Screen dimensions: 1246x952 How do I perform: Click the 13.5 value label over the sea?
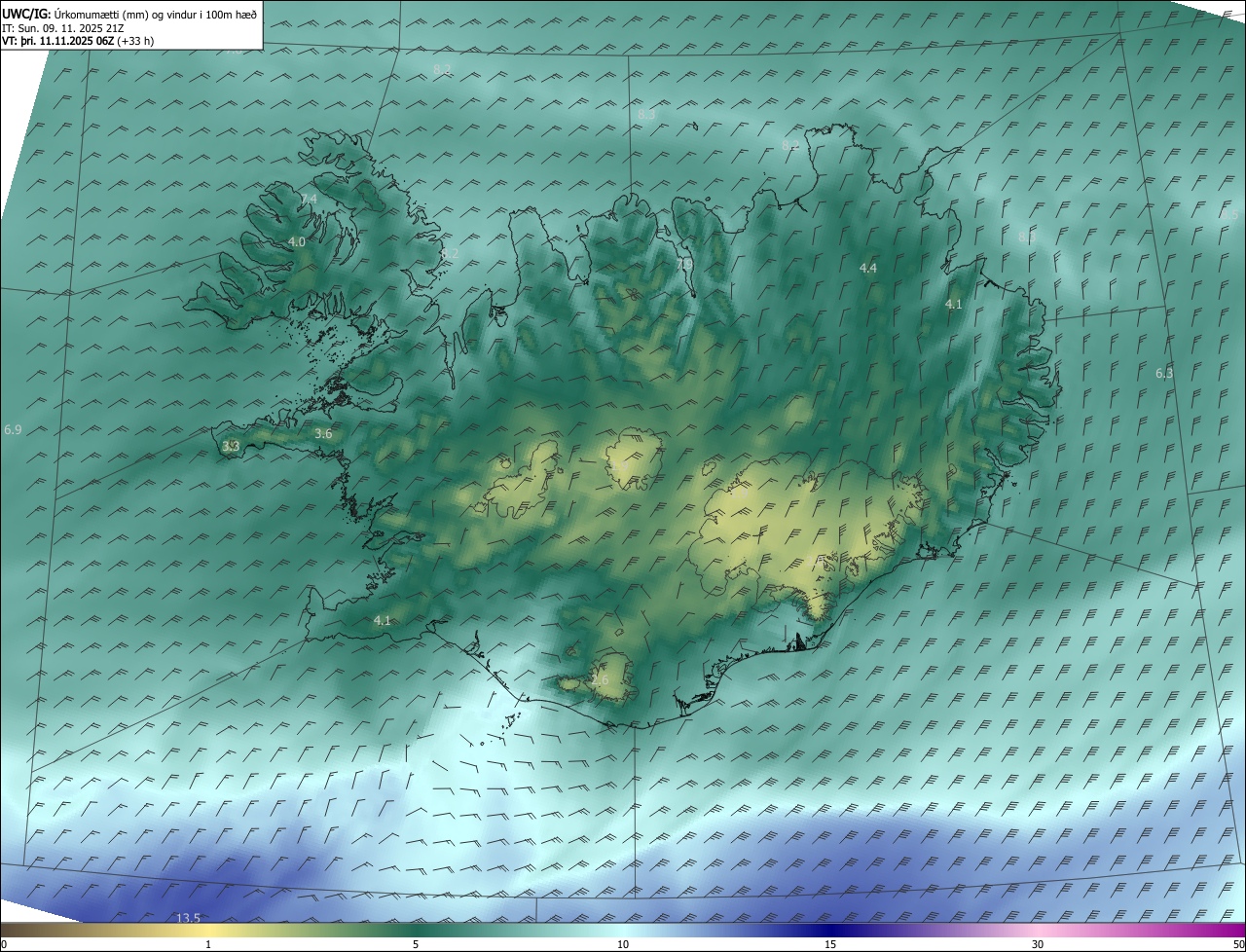pos(188,918)
